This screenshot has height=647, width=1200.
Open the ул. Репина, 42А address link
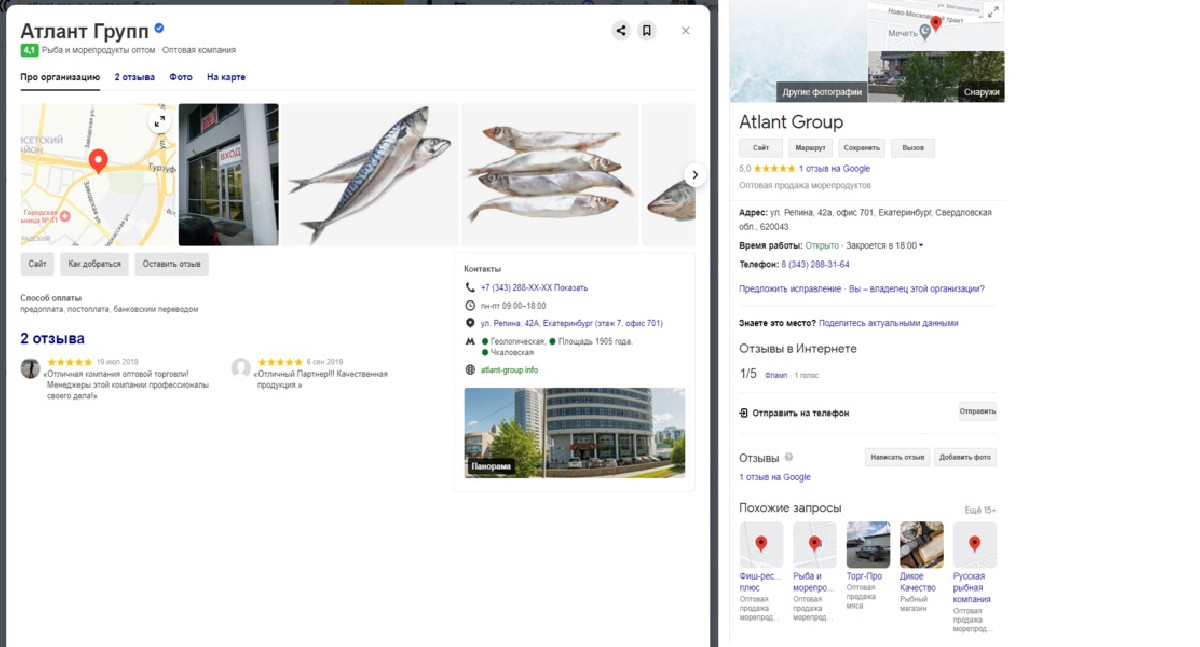(572, 323)
